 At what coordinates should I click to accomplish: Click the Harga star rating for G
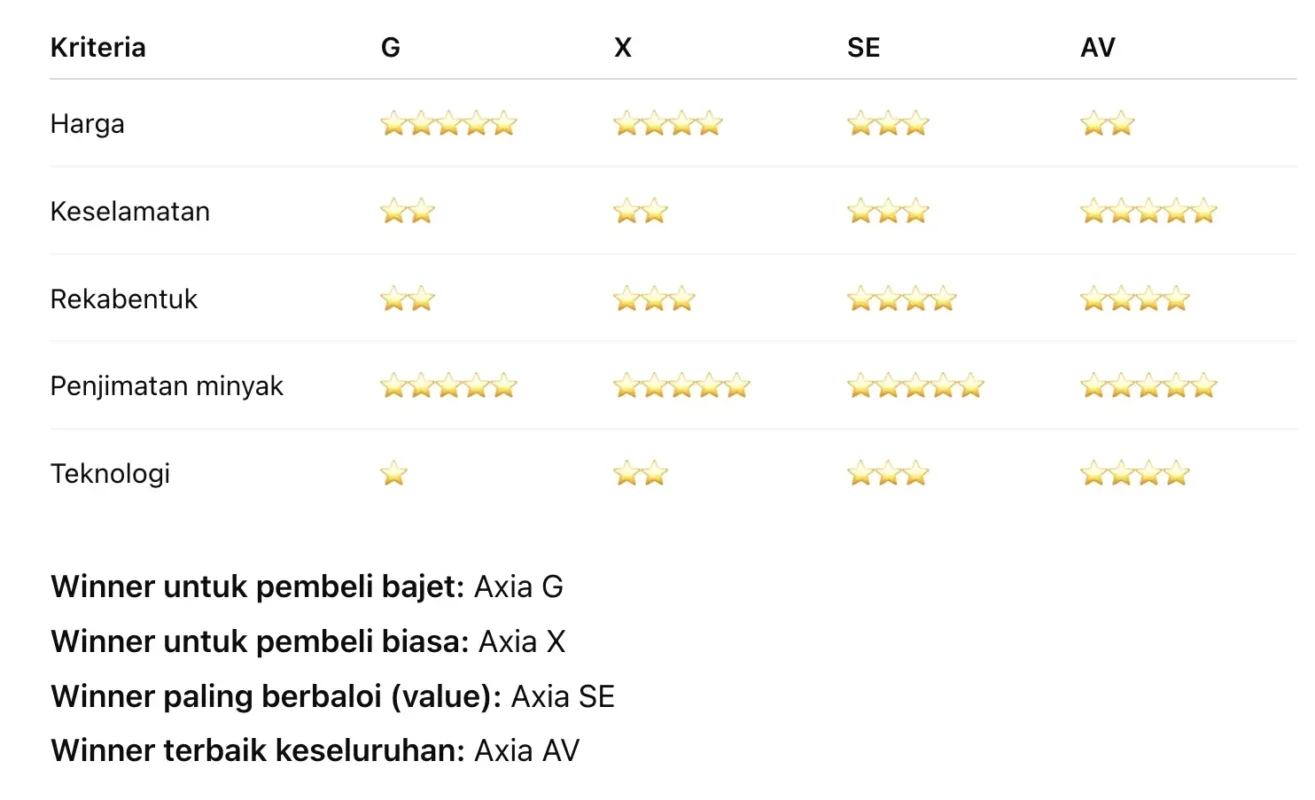(448, 124)
